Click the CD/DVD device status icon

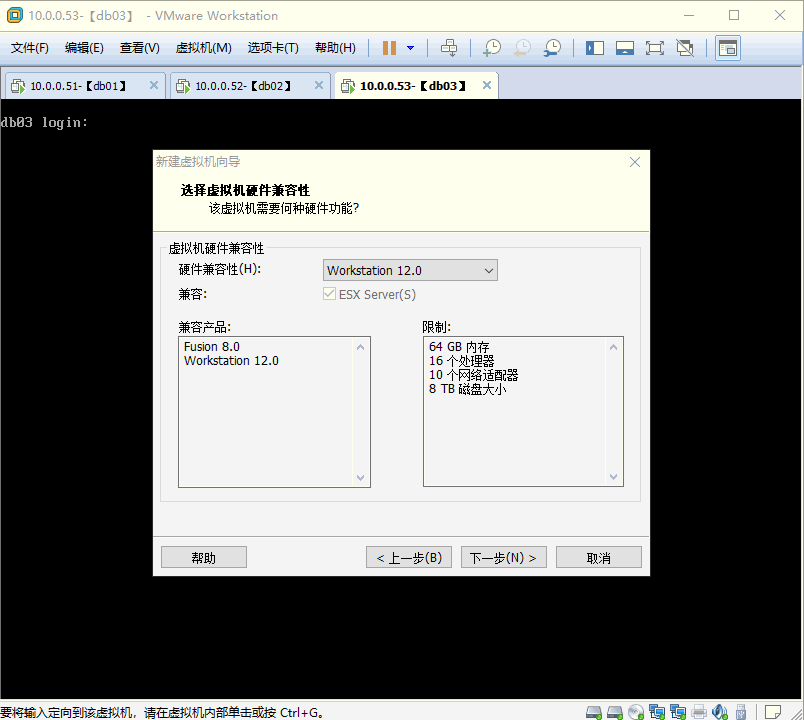point(636,712)
